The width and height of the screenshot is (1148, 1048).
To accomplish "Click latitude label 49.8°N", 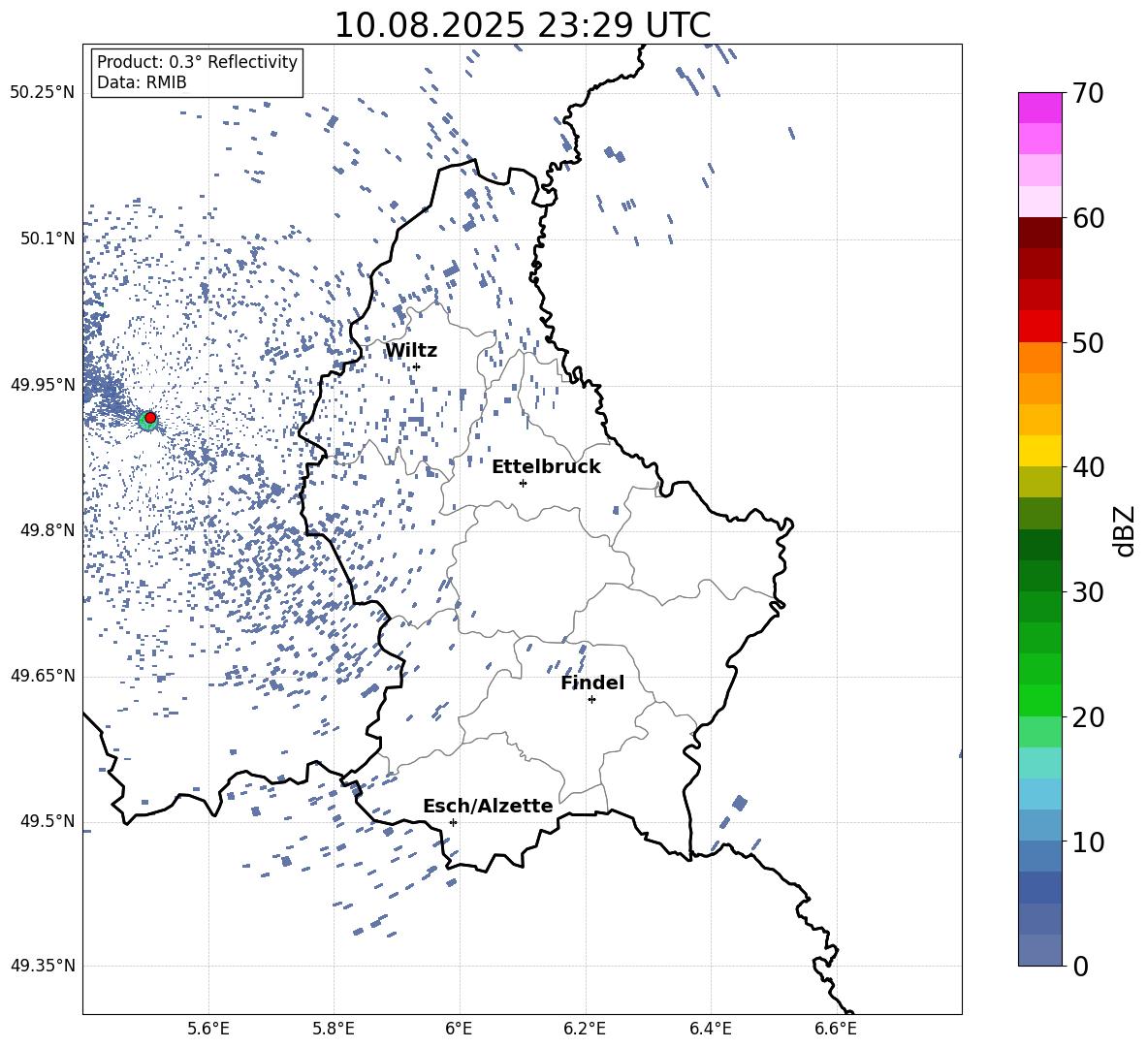I will click(48, 530).
